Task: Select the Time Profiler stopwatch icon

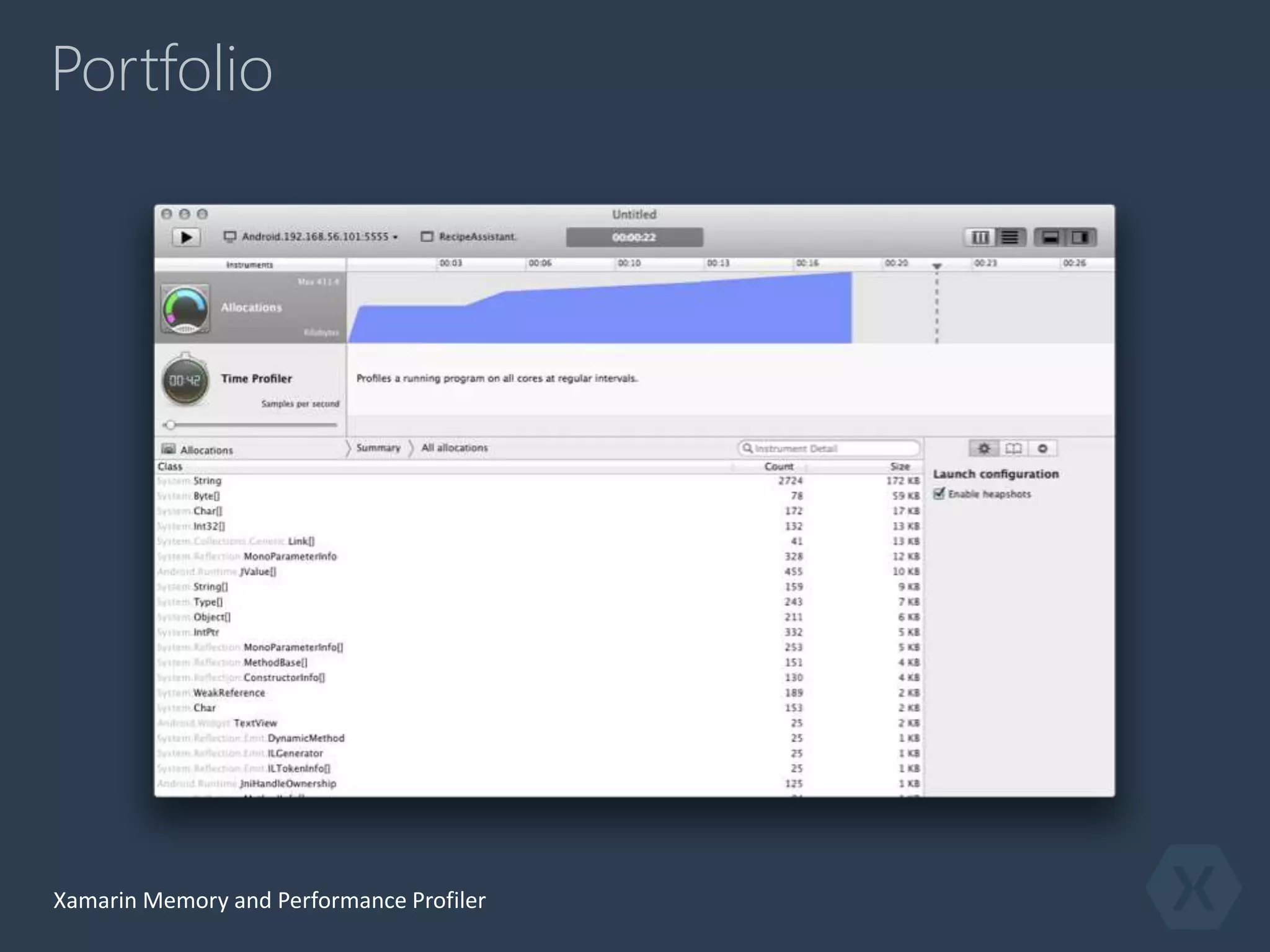Action: click(x=185, y=379)
